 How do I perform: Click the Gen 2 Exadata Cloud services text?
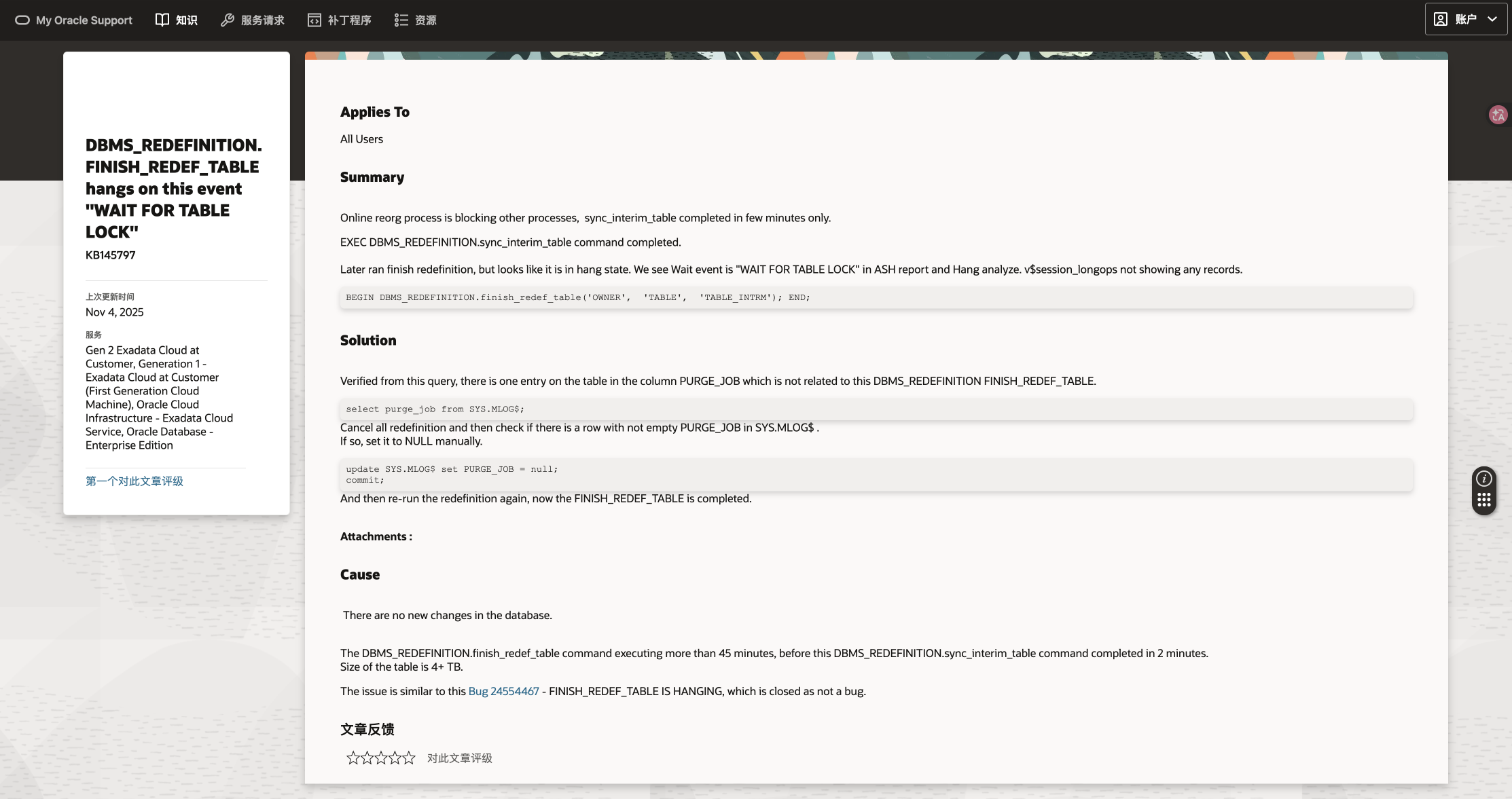point(160,398)
